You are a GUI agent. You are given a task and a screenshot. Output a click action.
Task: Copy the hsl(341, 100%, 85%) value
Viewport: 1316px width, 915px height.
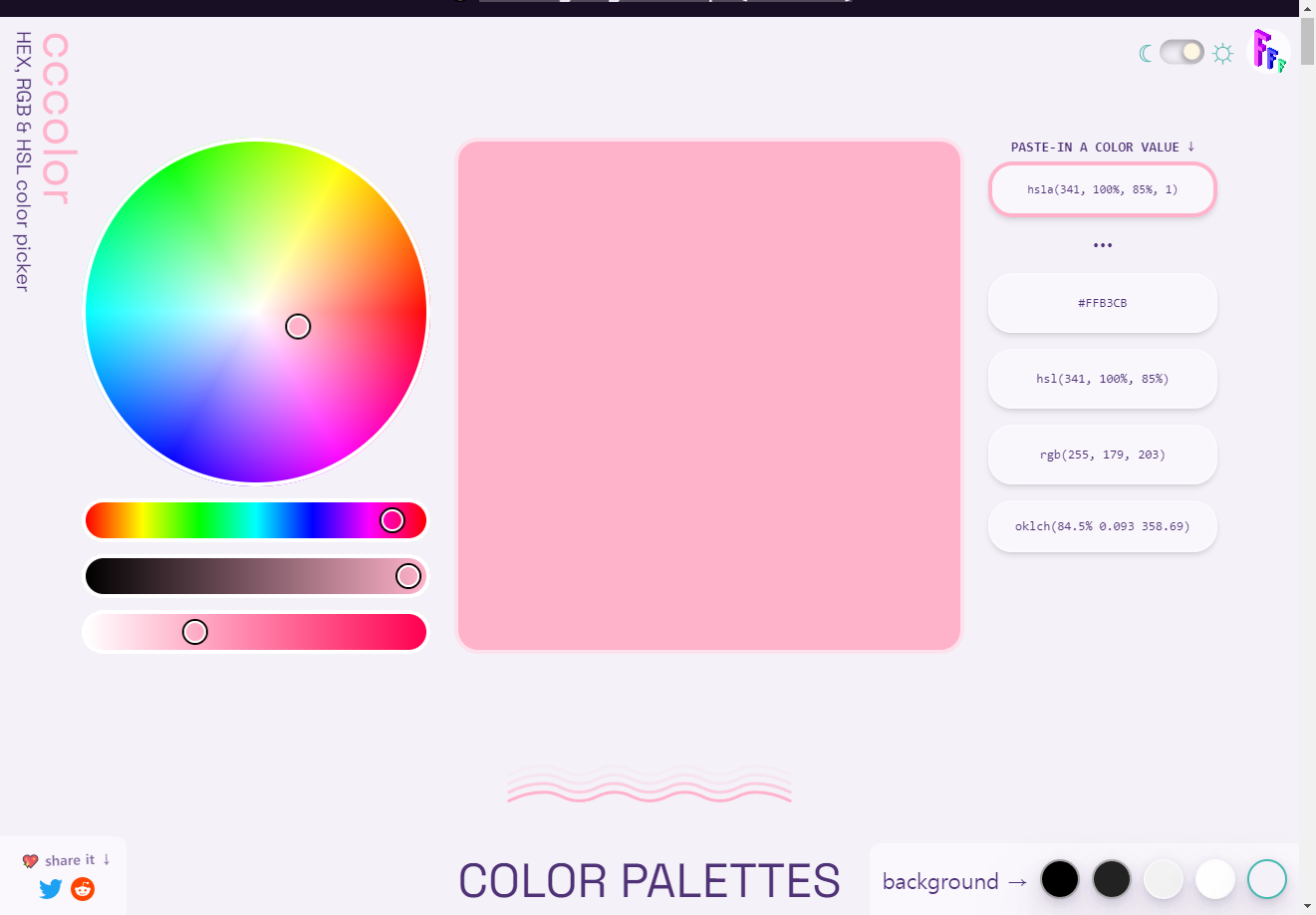[1103, 379]
